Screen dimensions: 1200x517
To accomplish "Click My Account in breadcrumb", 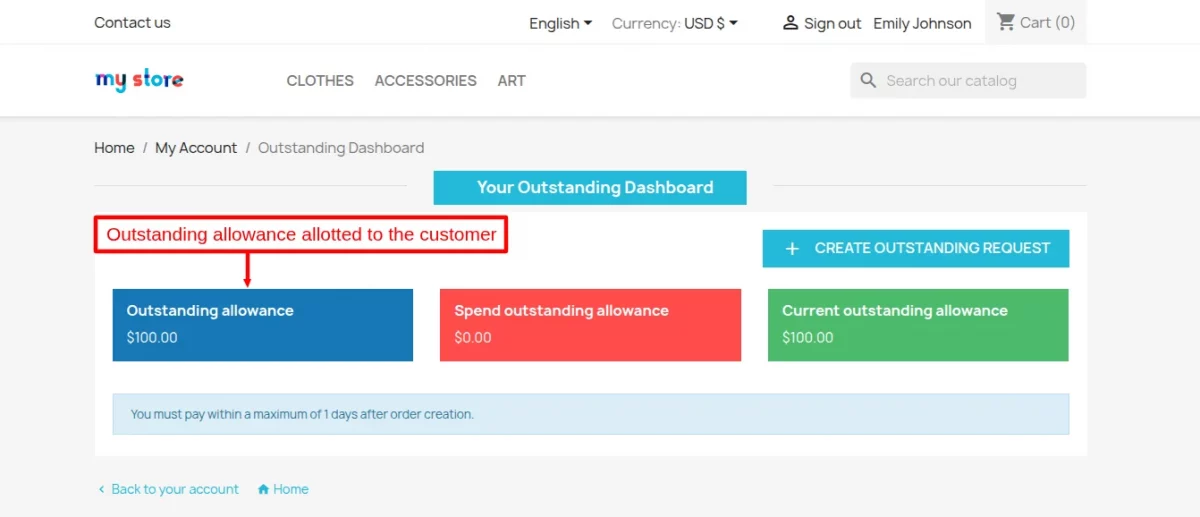I will 196,148.
